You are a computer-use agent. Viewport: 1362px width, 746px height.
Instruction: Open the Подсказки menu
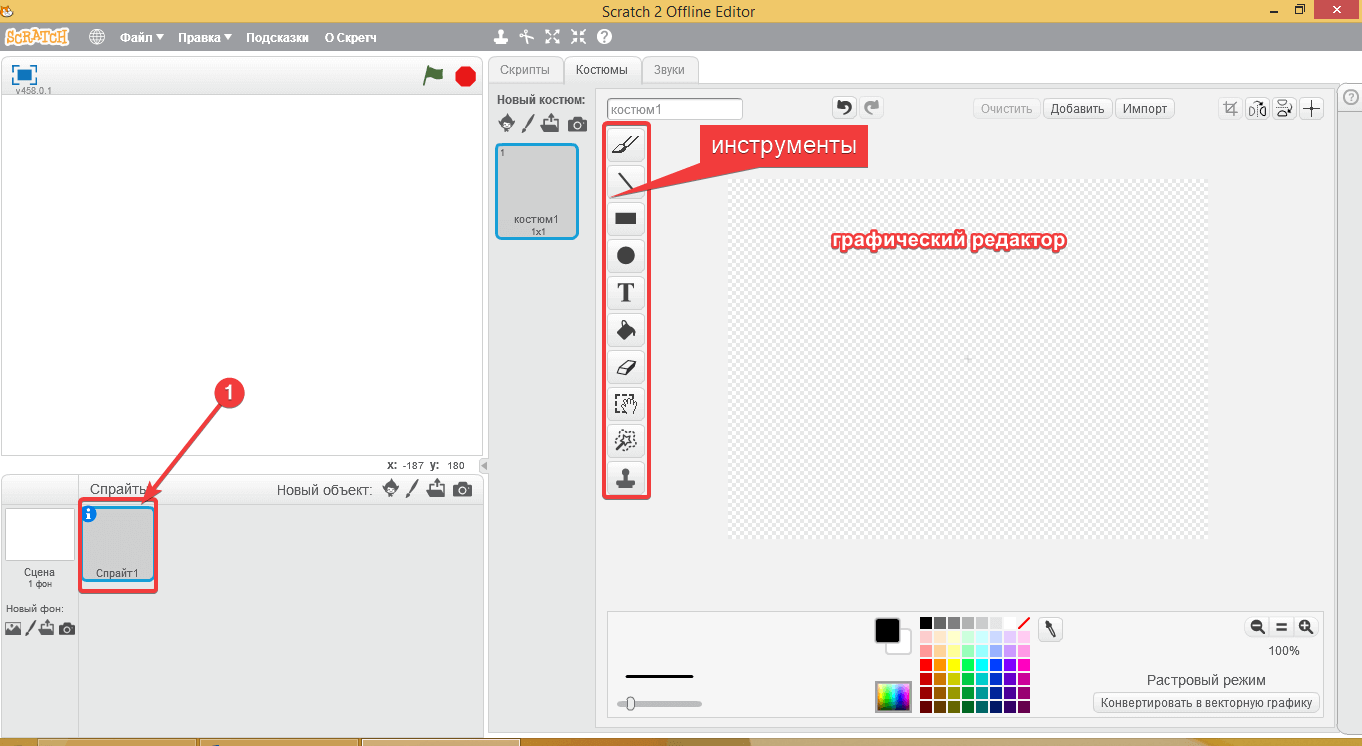[277, 37]
